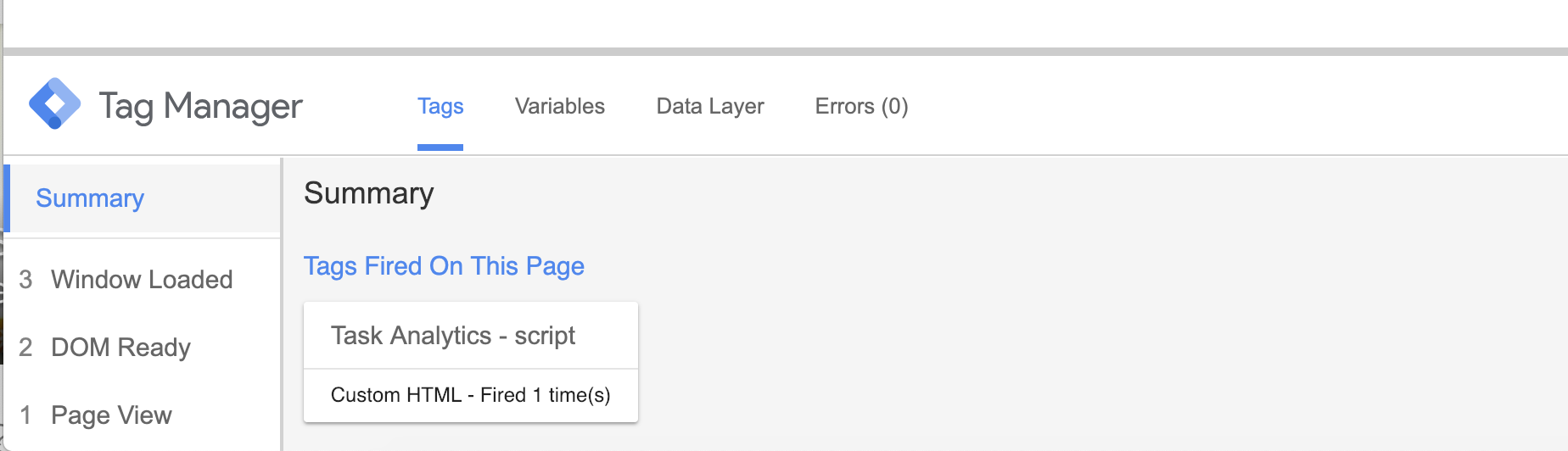Switch to the Tags tab
The image size is (1568, 451).
tap(440, 107)
